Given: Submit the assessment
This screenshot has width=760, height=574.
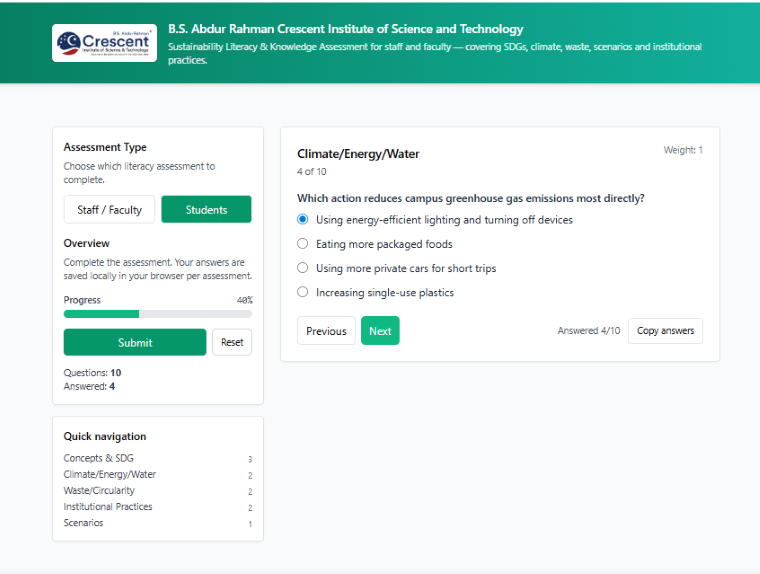Looking at the screenshot, I should [135, 342].
